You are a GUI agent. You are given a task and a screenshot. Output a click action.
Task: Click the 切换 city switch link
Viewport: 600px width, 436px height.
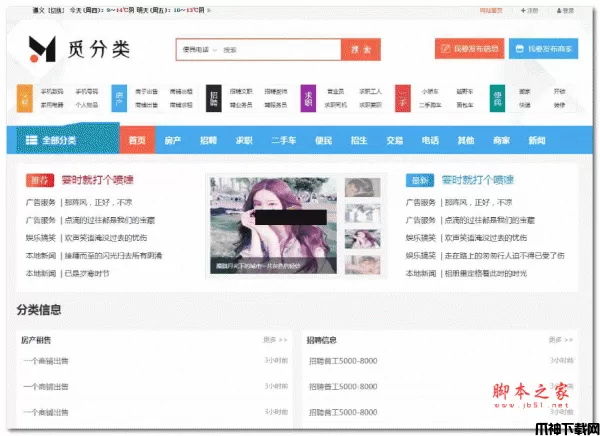pyautogui.click(x=57, y=10)
